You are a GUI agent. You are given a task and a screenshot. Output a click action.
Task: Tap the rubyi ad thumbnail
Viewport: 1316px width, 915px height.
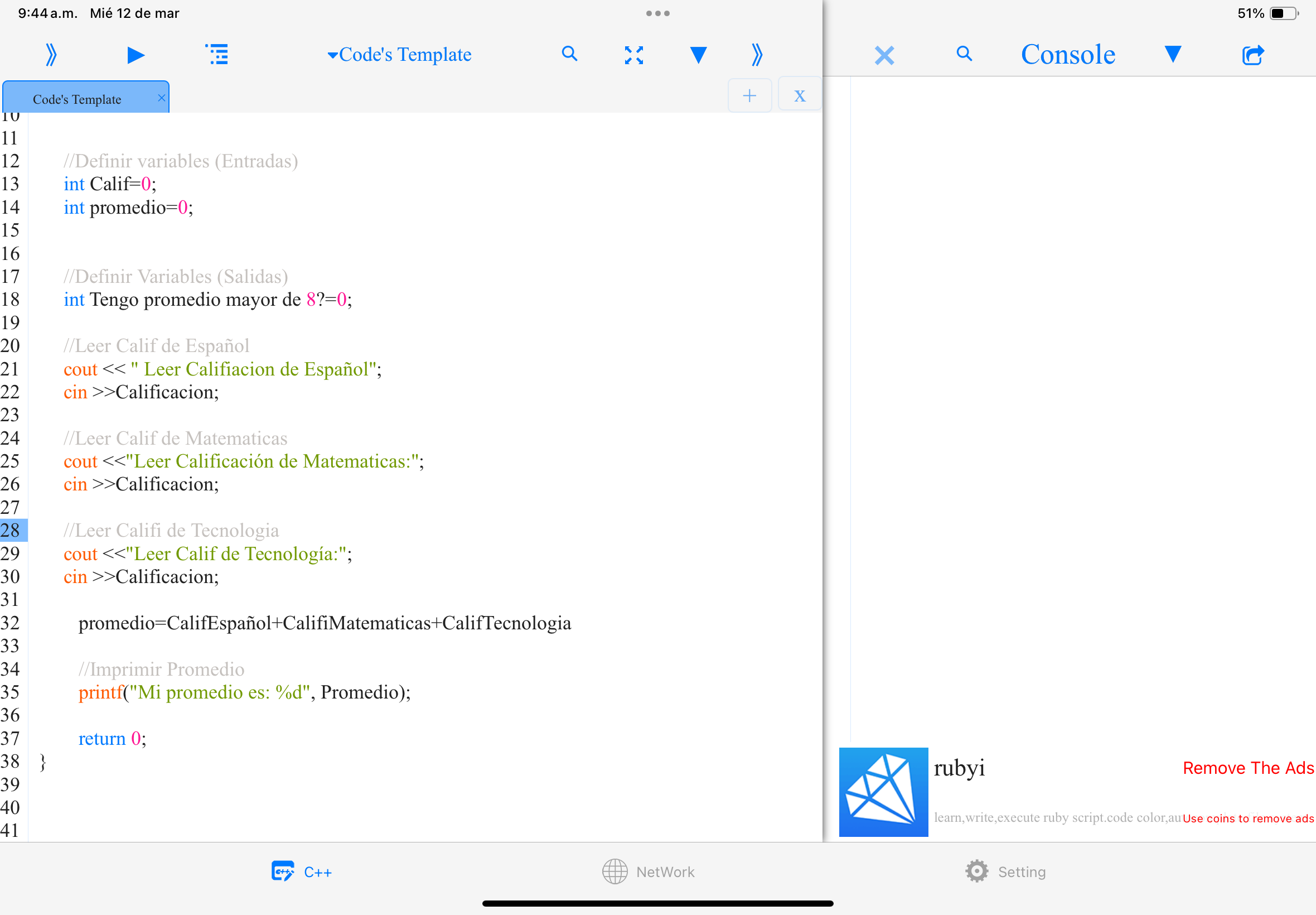883,792
